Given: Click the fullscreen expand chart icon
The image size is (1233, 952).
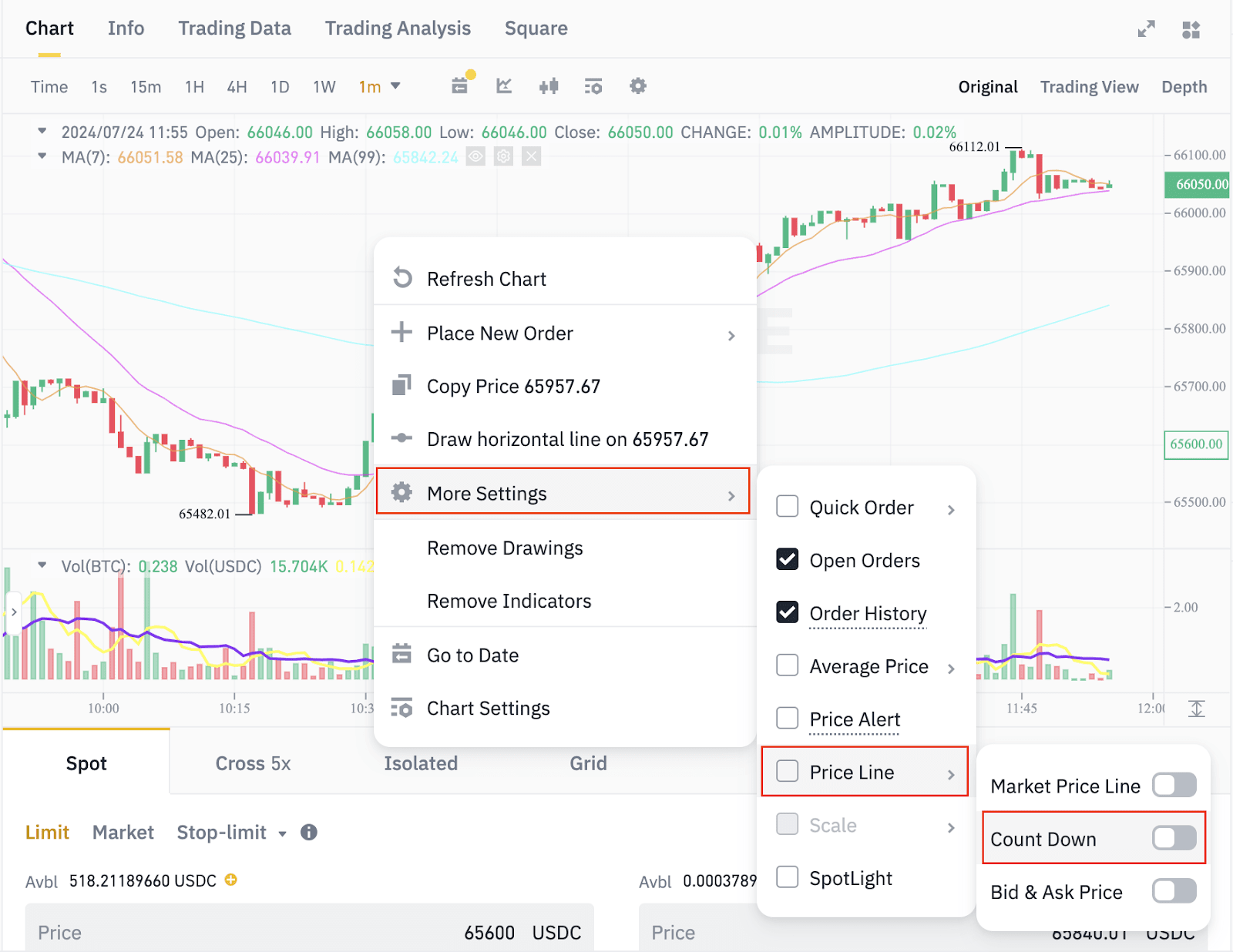Looking at the screenshot, I should [x=1146, y=29].
